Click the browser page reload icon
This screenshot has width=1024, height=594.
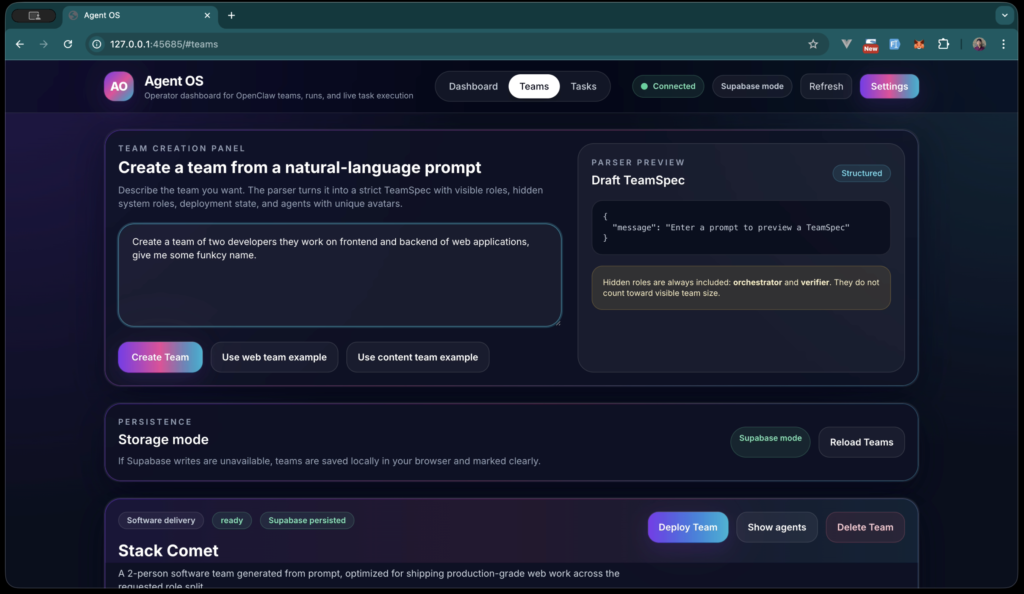[x=67, y=44]
